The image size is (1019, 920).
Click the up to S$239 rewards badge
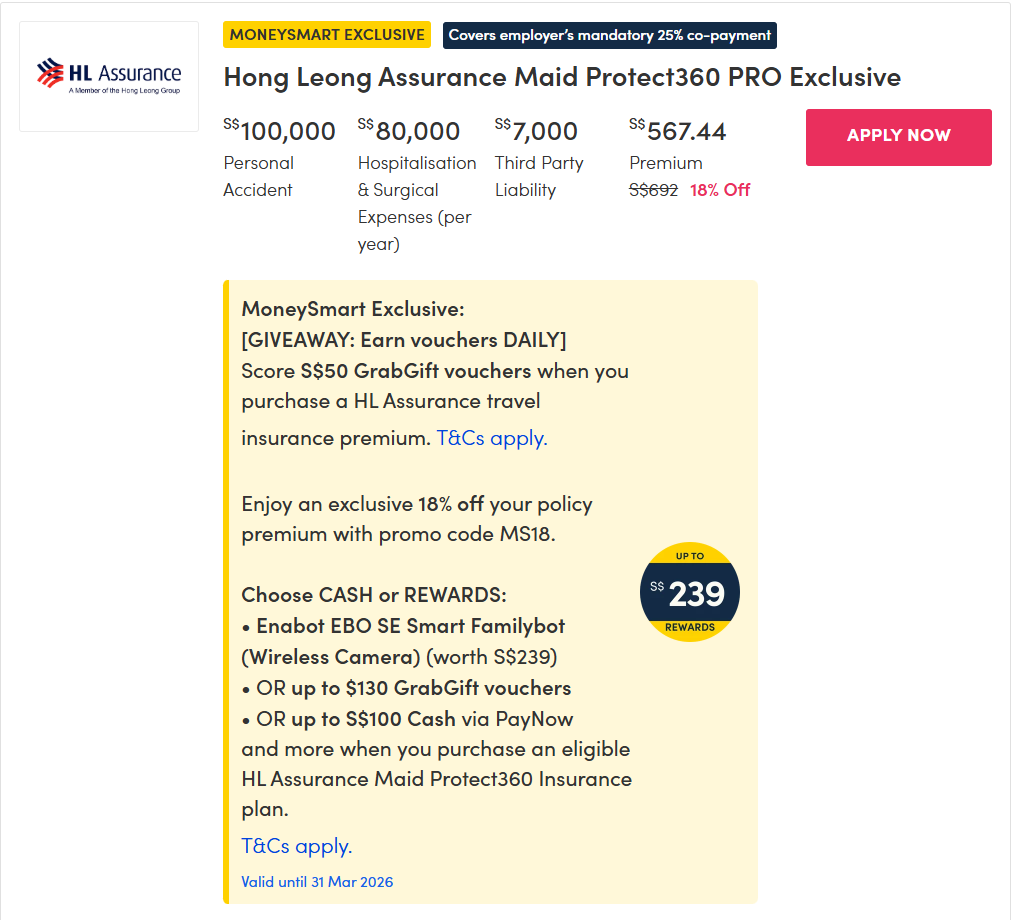coord(690,593)
